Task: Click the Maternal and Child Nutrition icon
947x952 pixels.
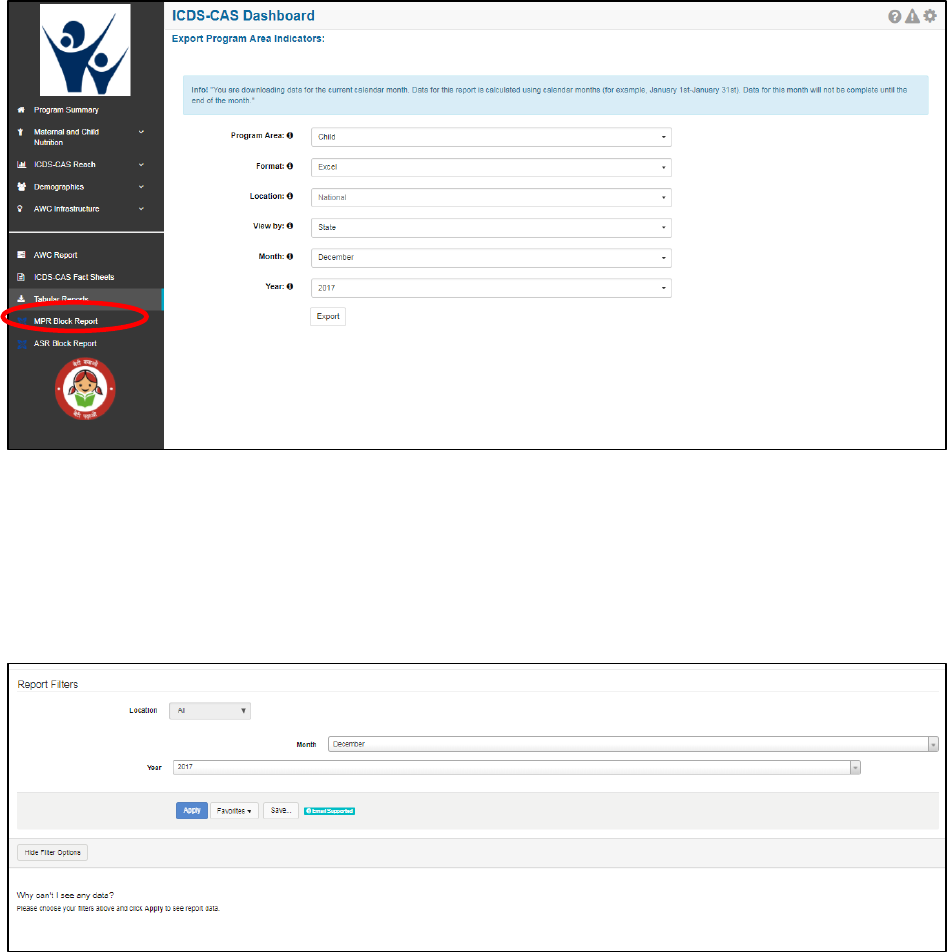Action: pos(21,132)
